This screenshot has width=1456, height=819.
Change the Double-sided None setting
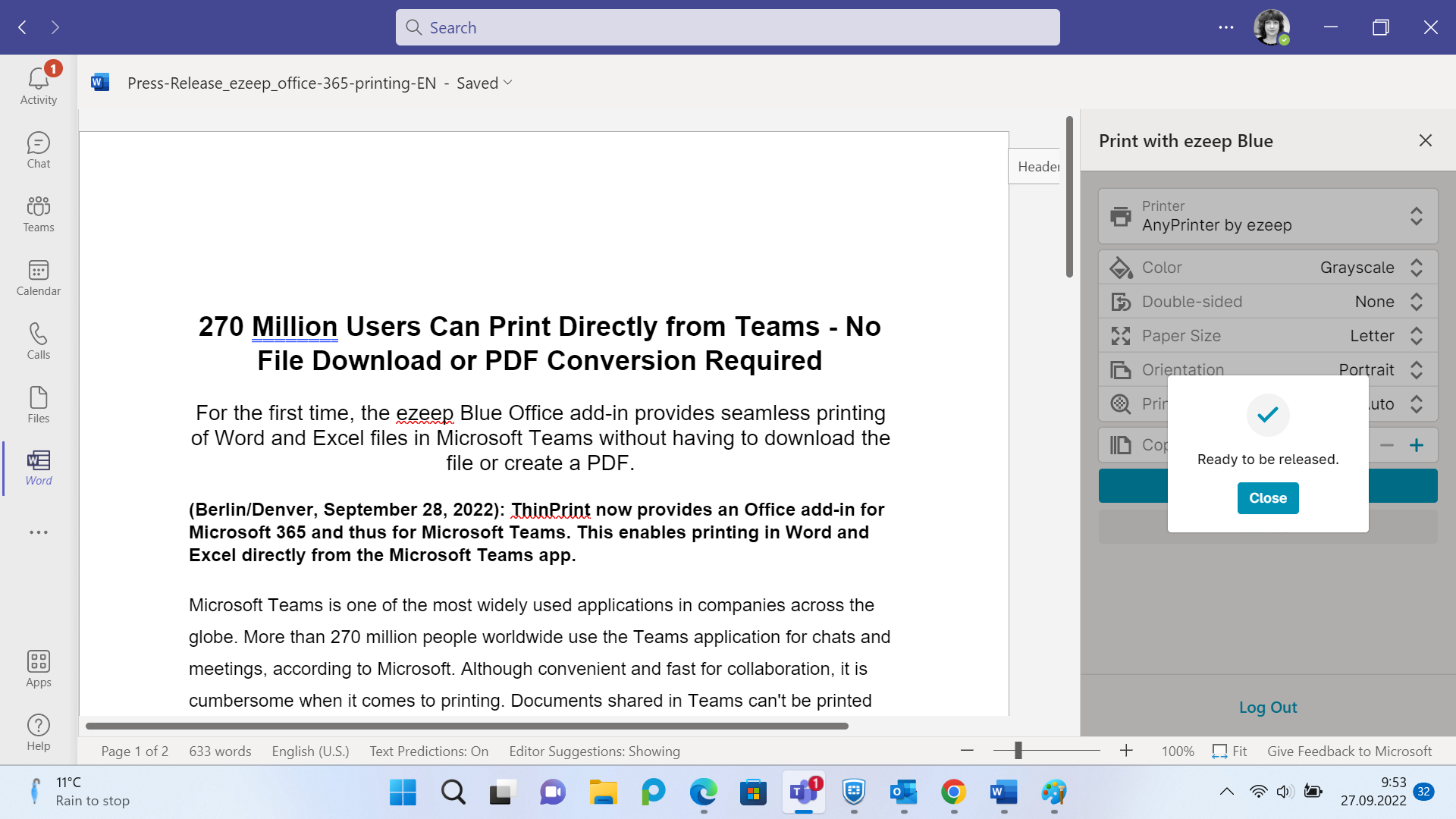click(1268, 301)
